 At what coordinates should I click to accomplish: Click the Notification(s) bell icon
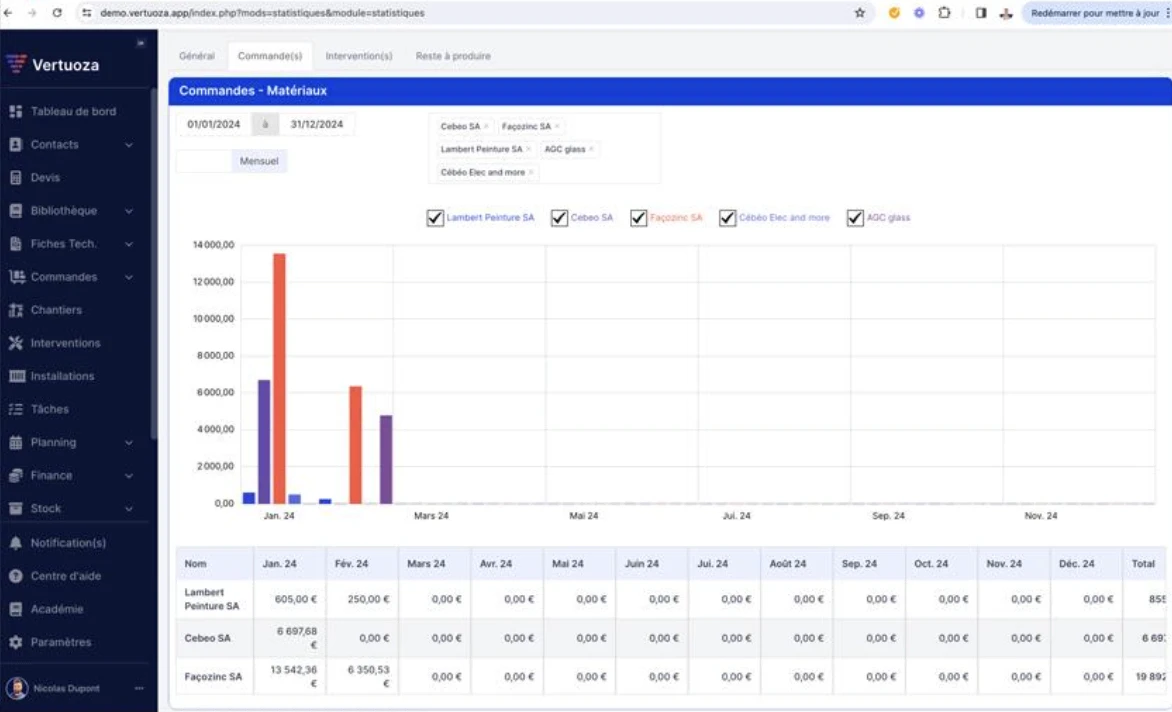16,543
